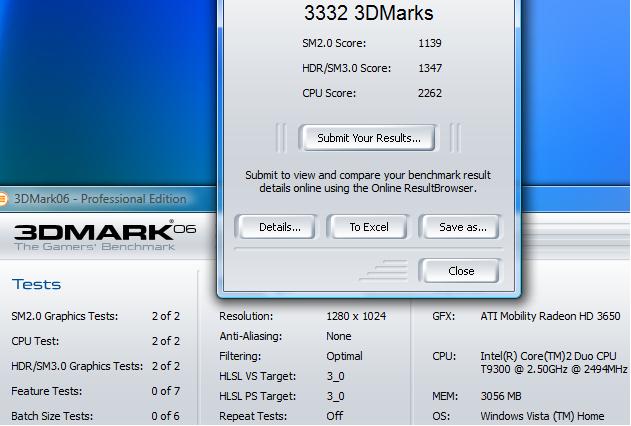The width and height of the screenshot is (631, 426).
Task: Click the Repeat Tests value Off
Action: pos(334,416)
